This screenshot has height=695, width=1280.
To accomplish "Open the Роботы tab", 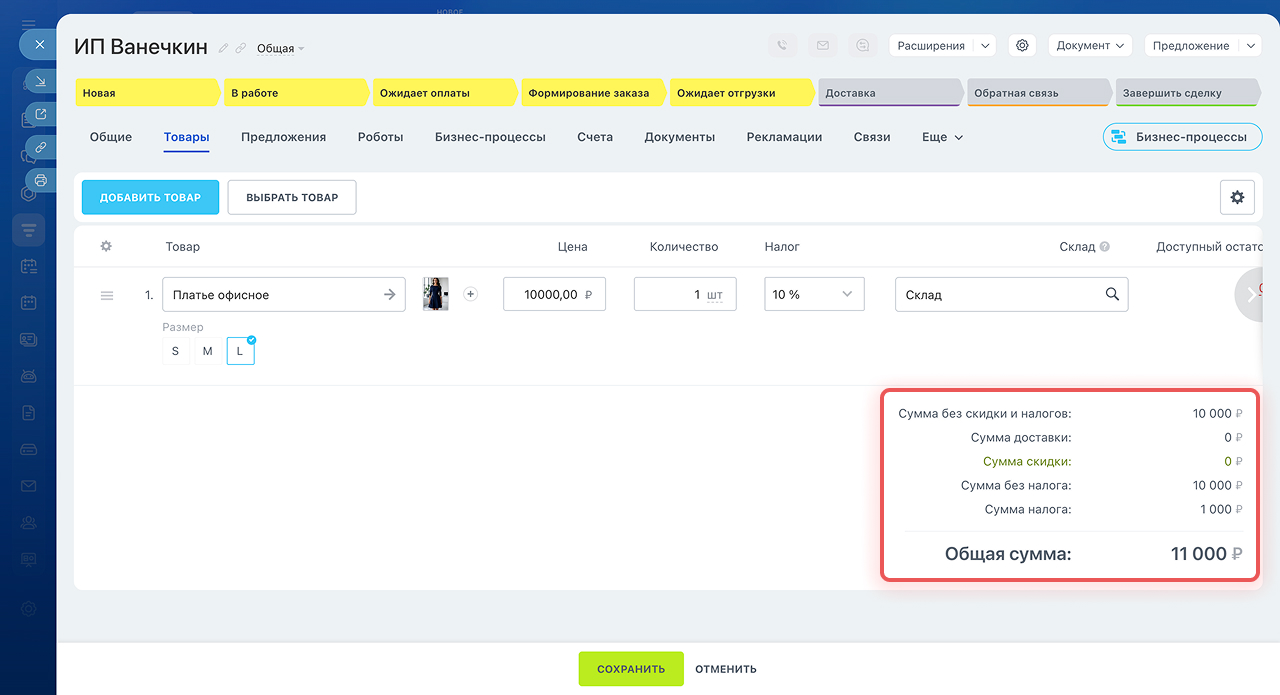I will coord(380,137).
